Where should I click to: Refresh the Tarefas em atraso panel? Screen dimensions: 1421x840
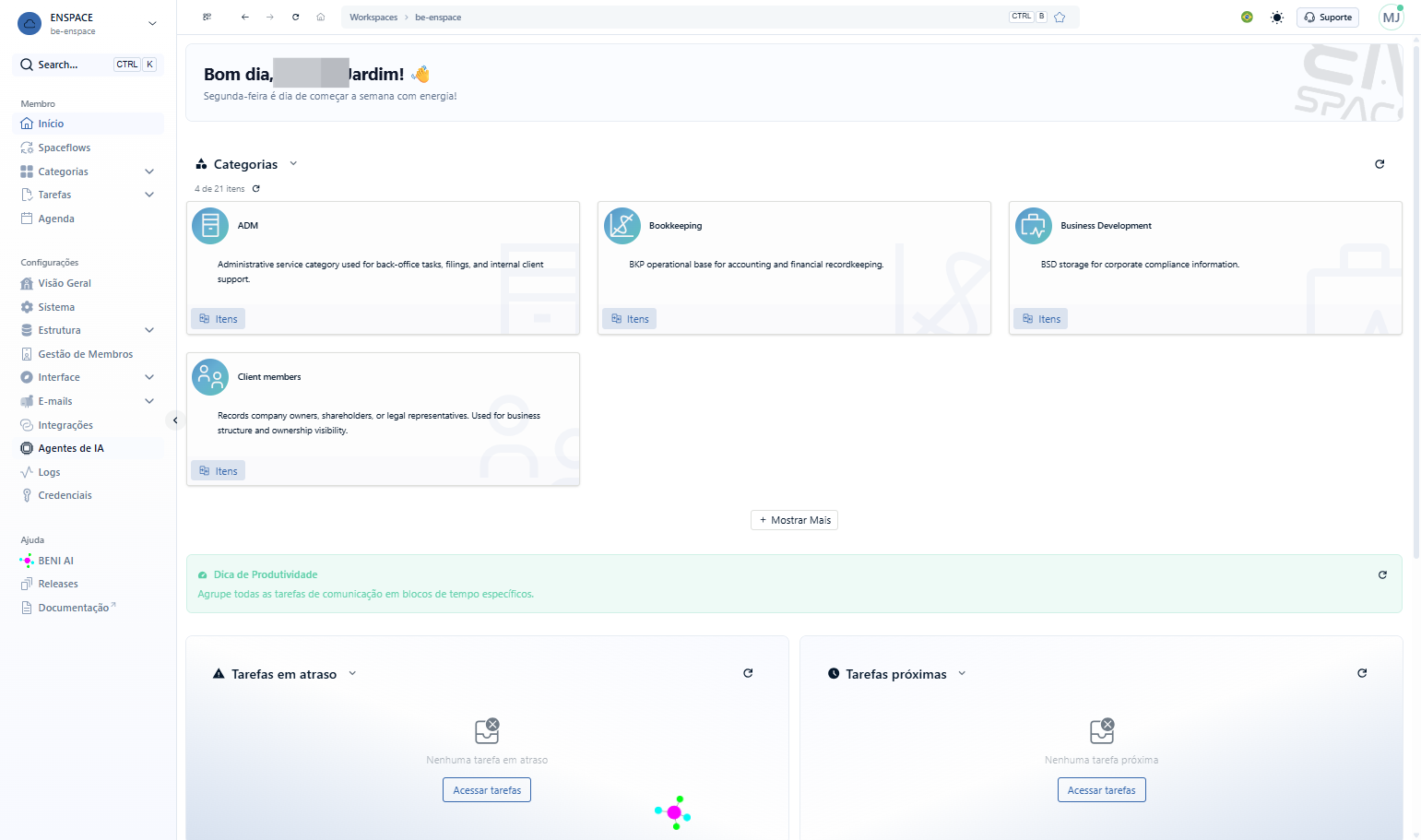coord(748,673)
